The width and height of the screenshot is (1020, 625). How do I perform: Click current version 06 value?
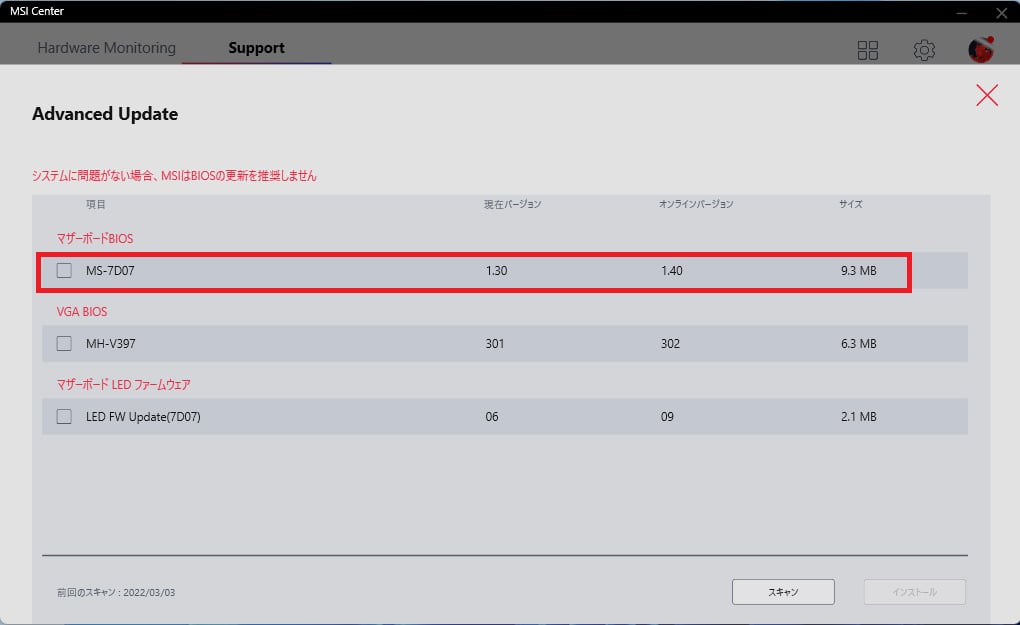point(492,416)
